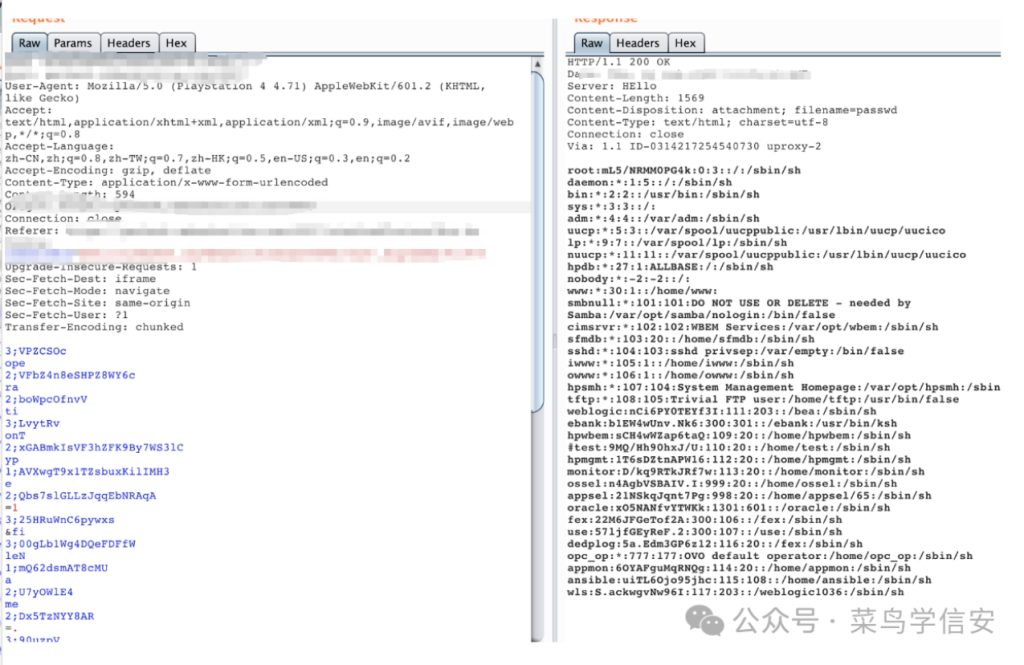Click the 'Upgrade-Insecure-Requests: 1' header
This screenshot has height=665, width=1024.
pyautogui.click(x=101, y=267)
